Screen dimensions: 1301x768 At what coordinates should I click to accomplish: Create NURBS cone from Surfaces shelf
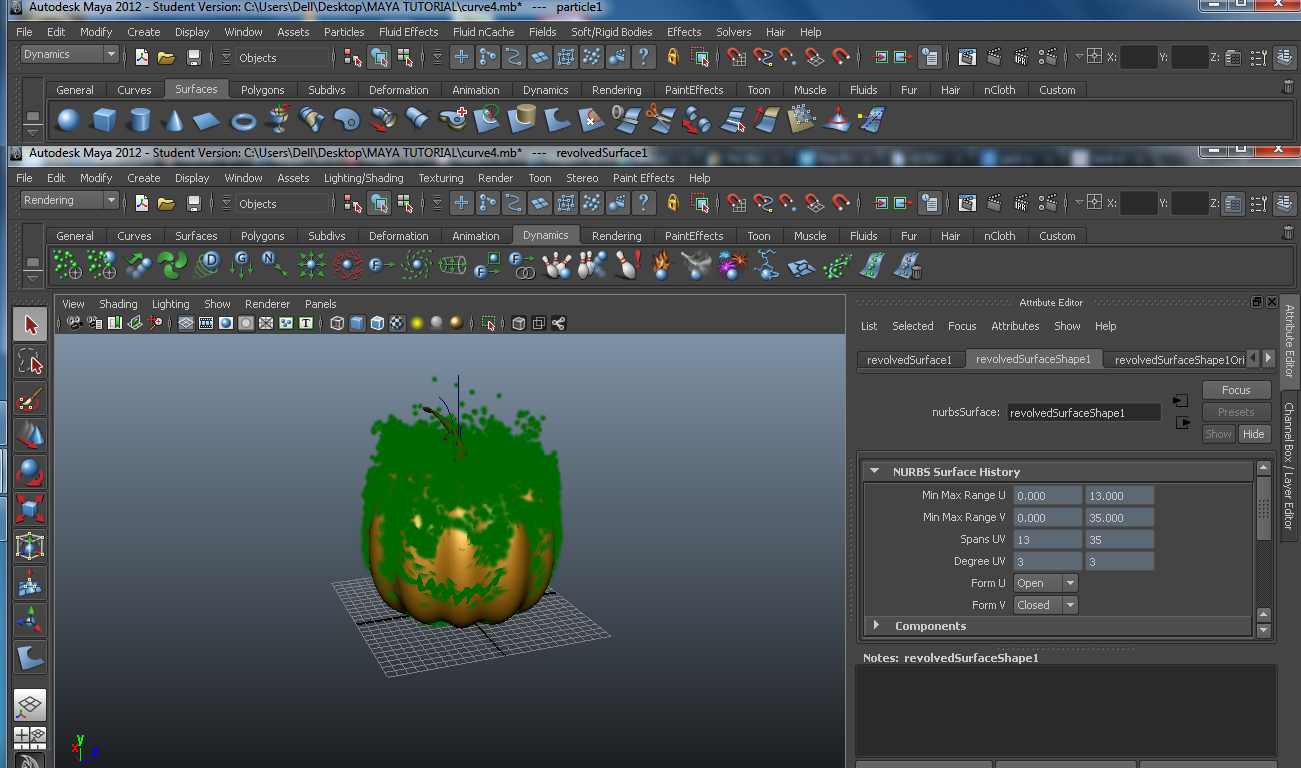coord(174,121)
